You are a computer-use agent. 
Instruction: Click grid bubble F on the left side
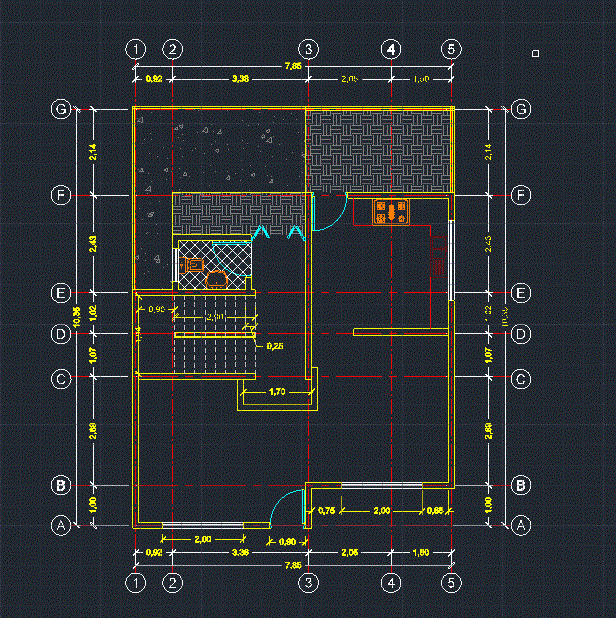(x=61, y=195)
